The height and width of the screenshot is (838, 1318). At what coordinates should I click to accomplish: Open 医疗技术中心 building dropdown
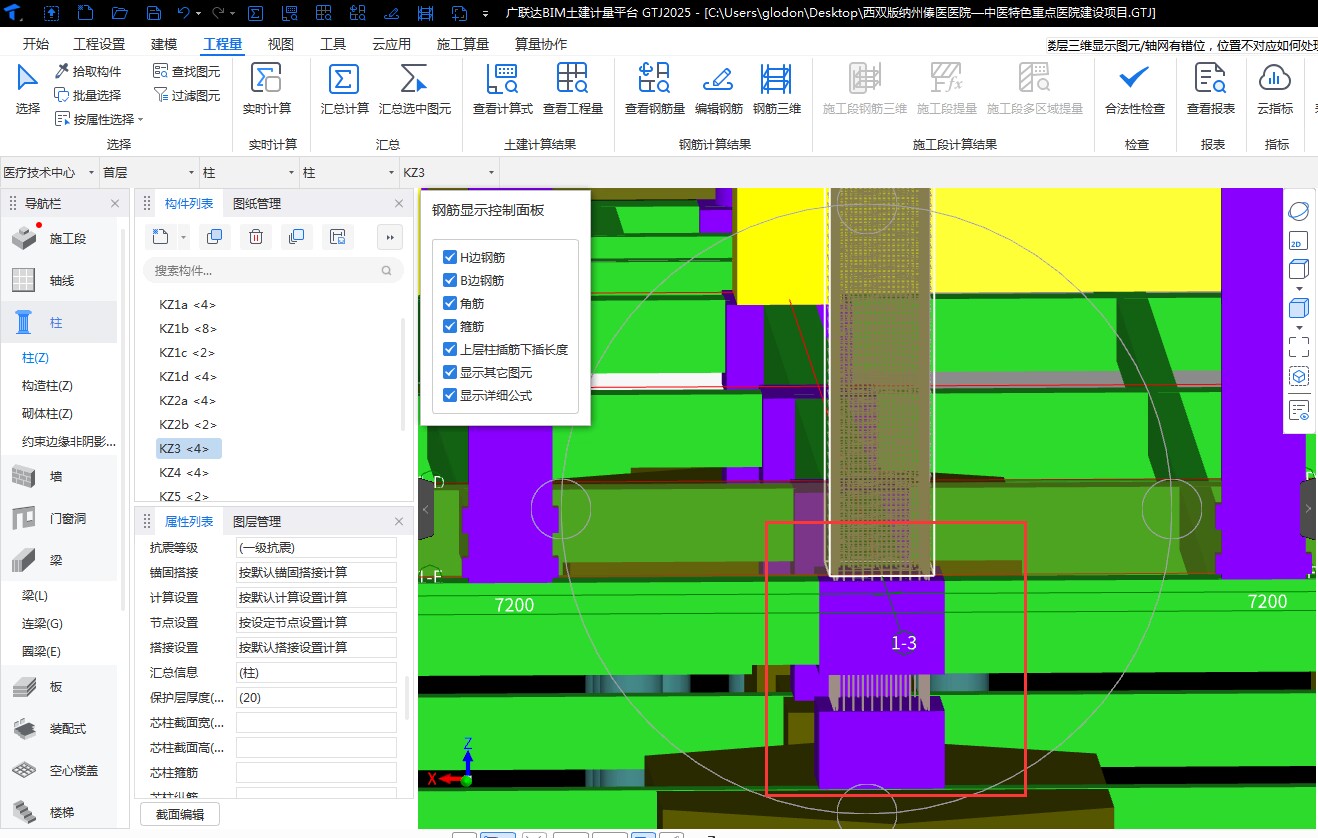[x=49, y=173]
